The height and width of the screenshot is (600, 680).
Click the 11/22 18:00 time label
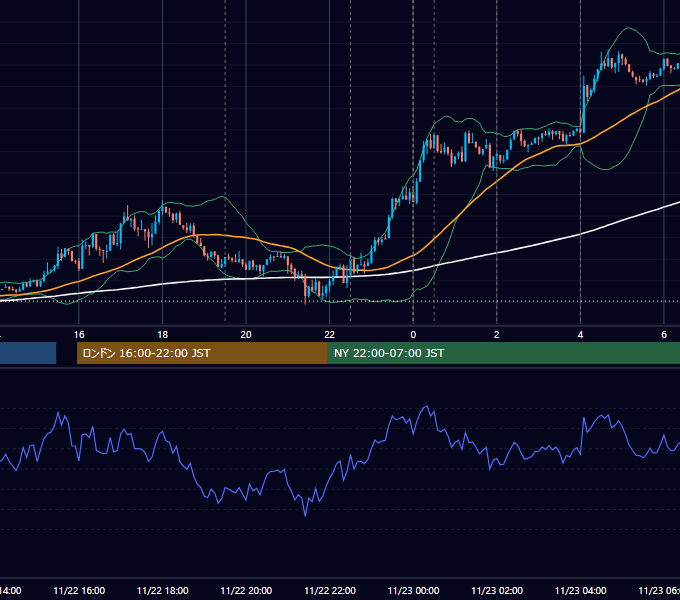point(163,590)
